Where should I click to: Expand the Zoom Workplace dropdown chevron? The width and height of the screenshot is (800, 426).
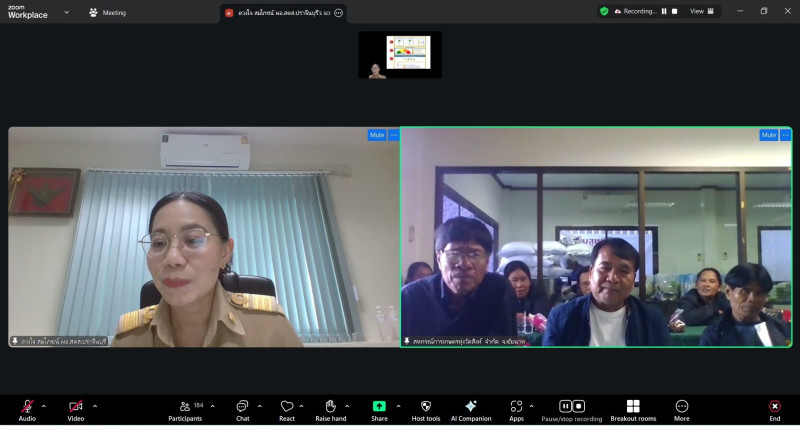click(x=67, y=12)
